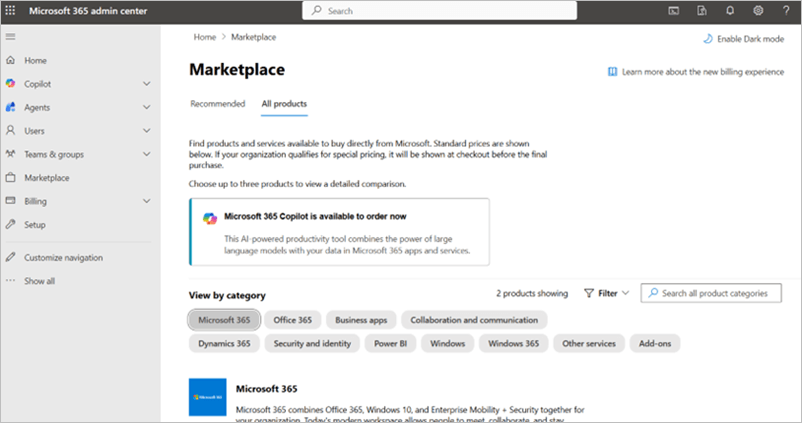Screen dimensions: 802x423
Task: Open Home in the sidebar
Action: click(x=35, y=60)
